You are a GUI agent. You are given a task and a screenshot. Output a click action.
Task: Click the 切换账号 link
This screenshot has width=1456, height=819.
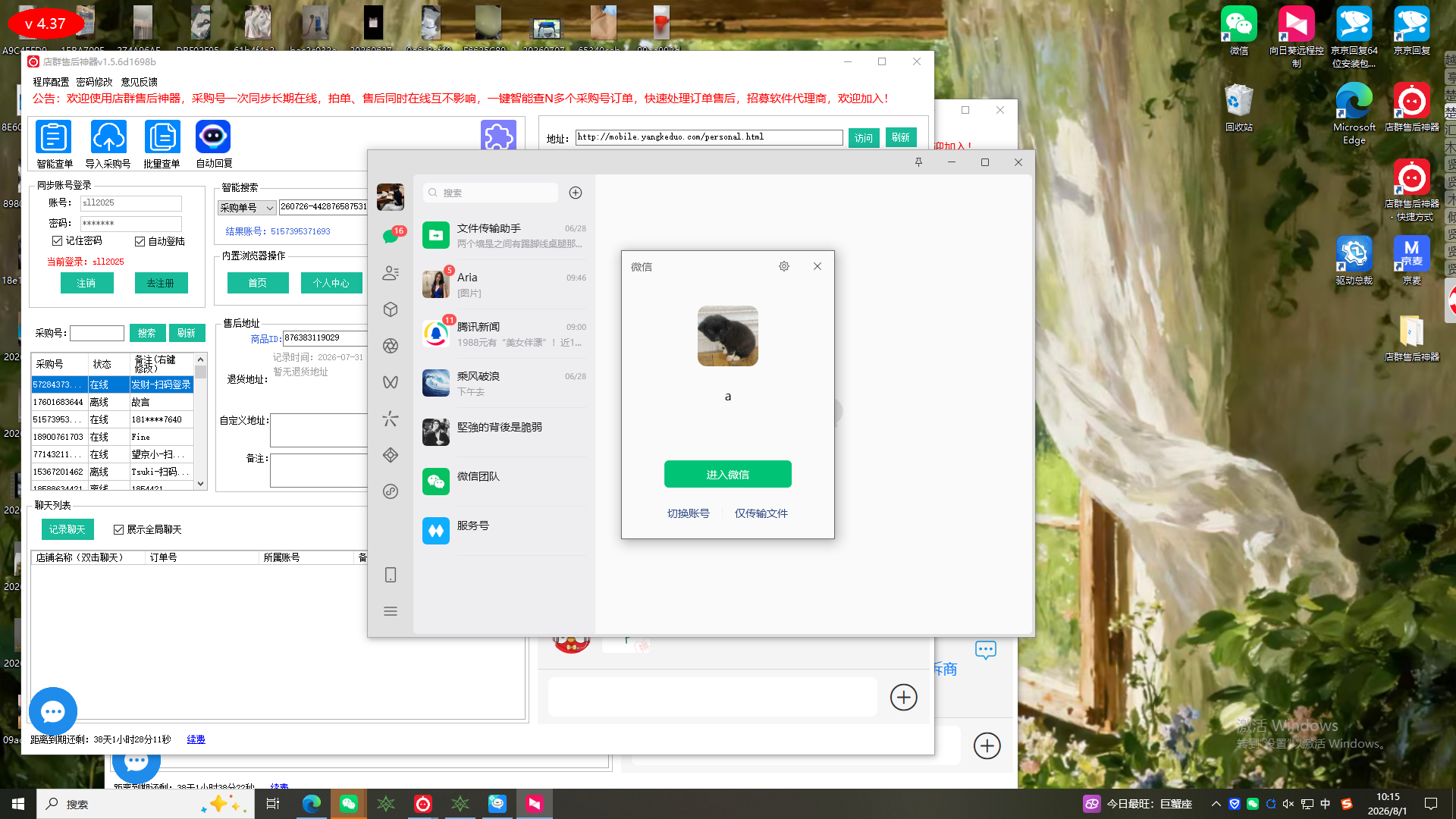pos(689,513)
